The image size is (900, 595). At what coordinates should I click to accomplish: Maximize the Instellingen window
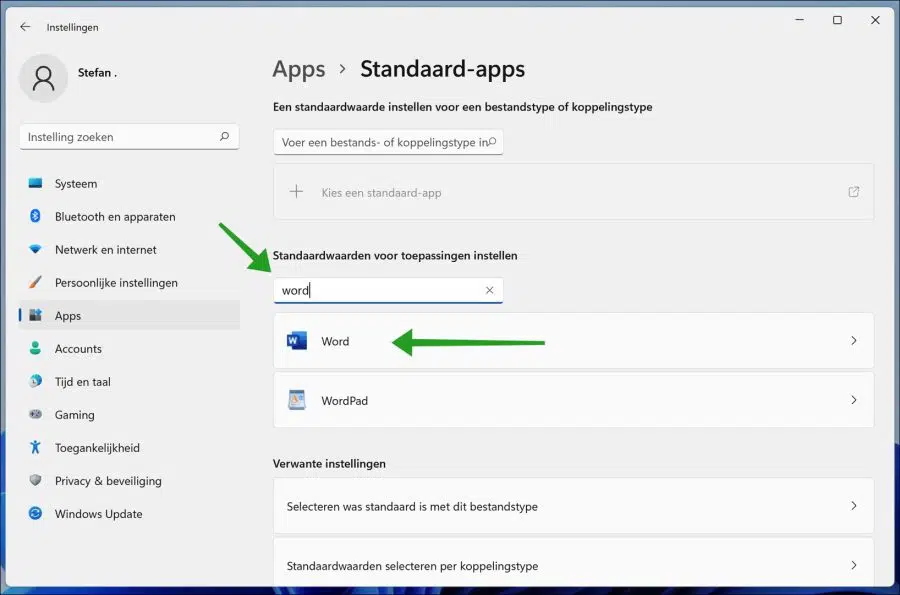(x=837, y=20)
